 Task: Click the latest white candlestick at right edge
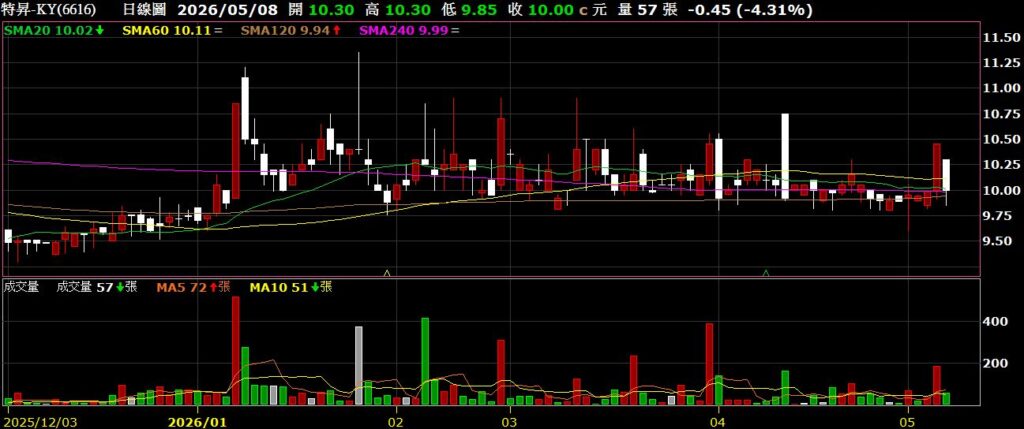(x=946, y=174)
